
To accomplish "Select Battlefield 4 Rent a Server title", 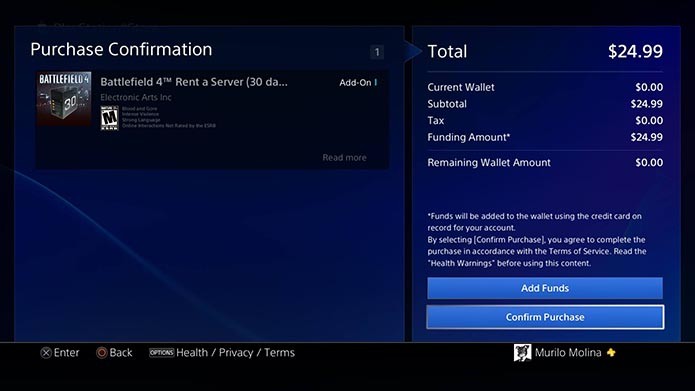I will 194,82.
